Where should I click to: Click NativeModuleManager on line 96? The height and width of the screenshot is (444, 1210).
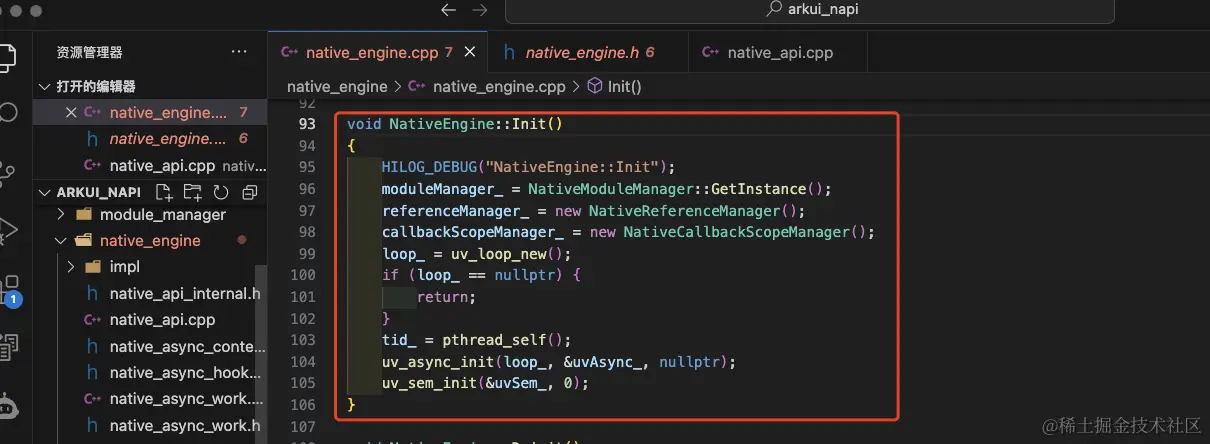[614, 189]
